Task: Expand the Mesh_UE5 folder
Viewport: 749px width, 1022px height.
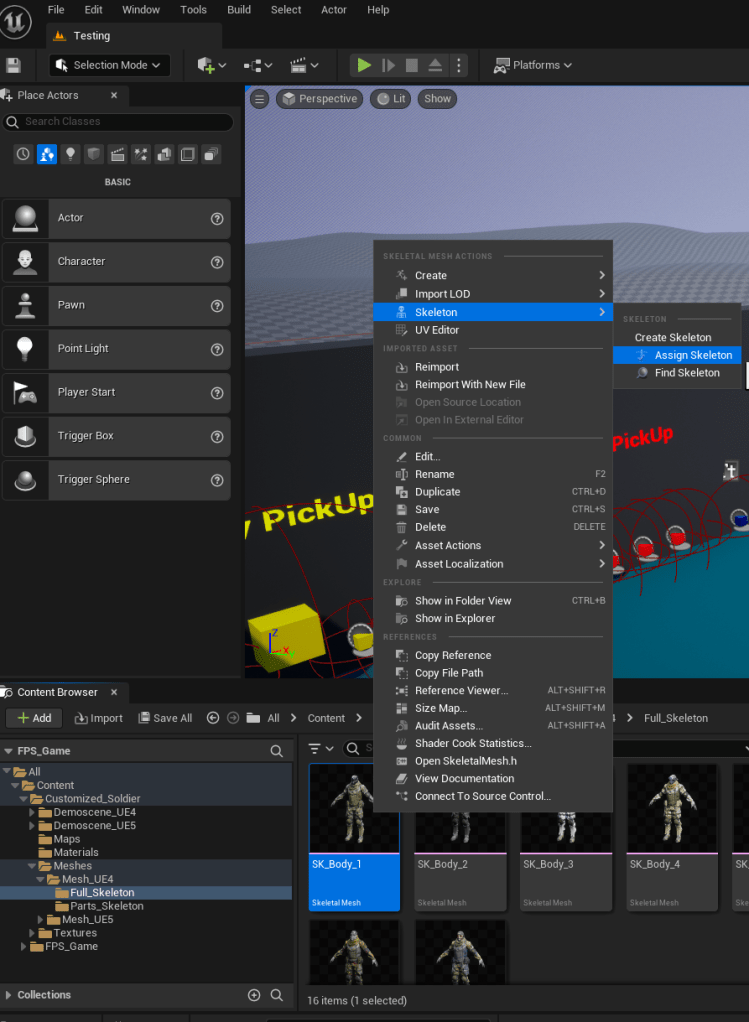Action: [40, 919]
